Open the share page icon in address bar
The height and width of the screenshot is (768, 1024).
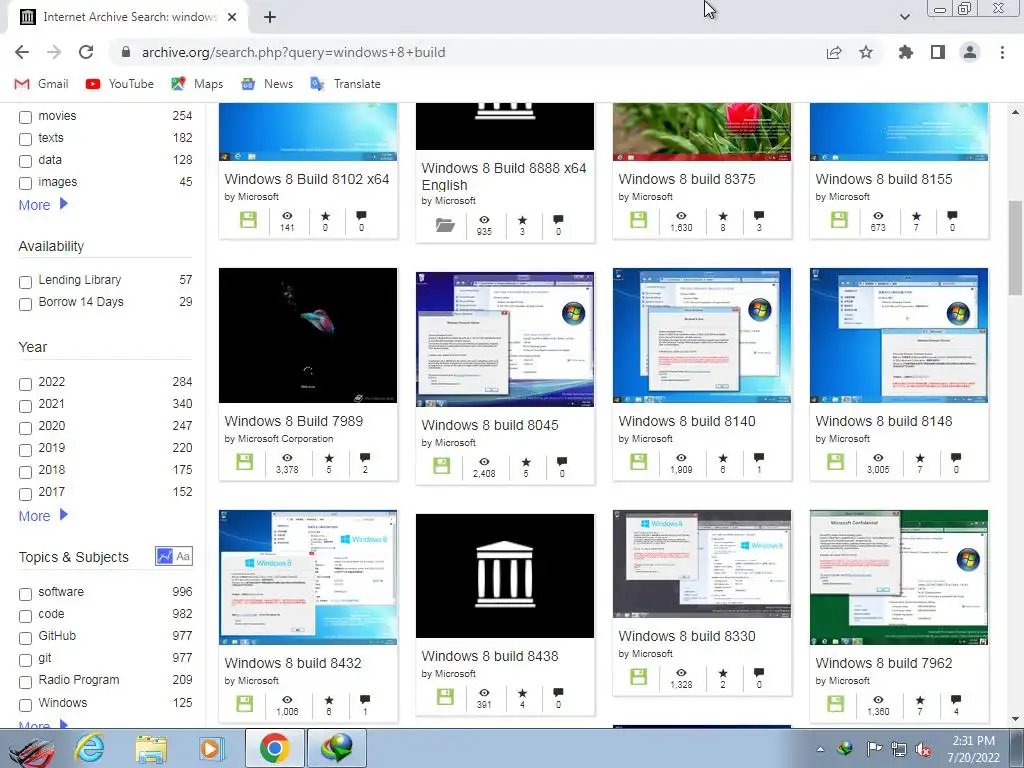click(834, 52)
